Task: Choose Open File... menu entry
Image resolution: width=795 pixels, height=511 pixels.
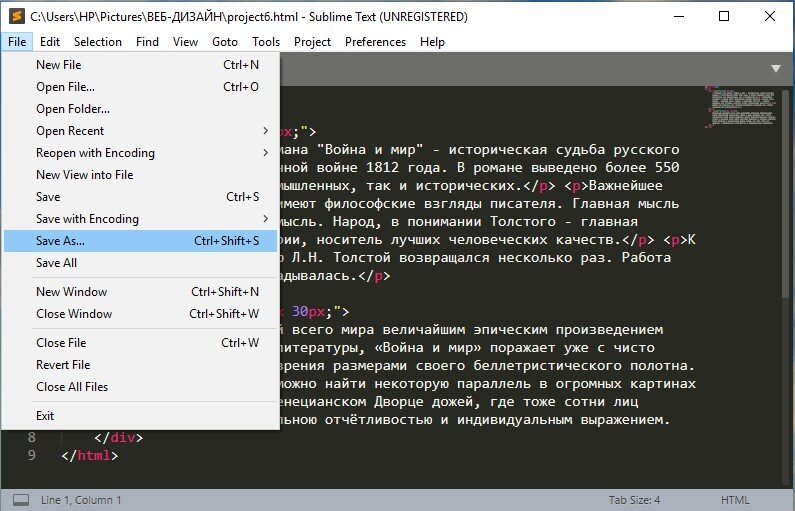Action: point(140,87)
